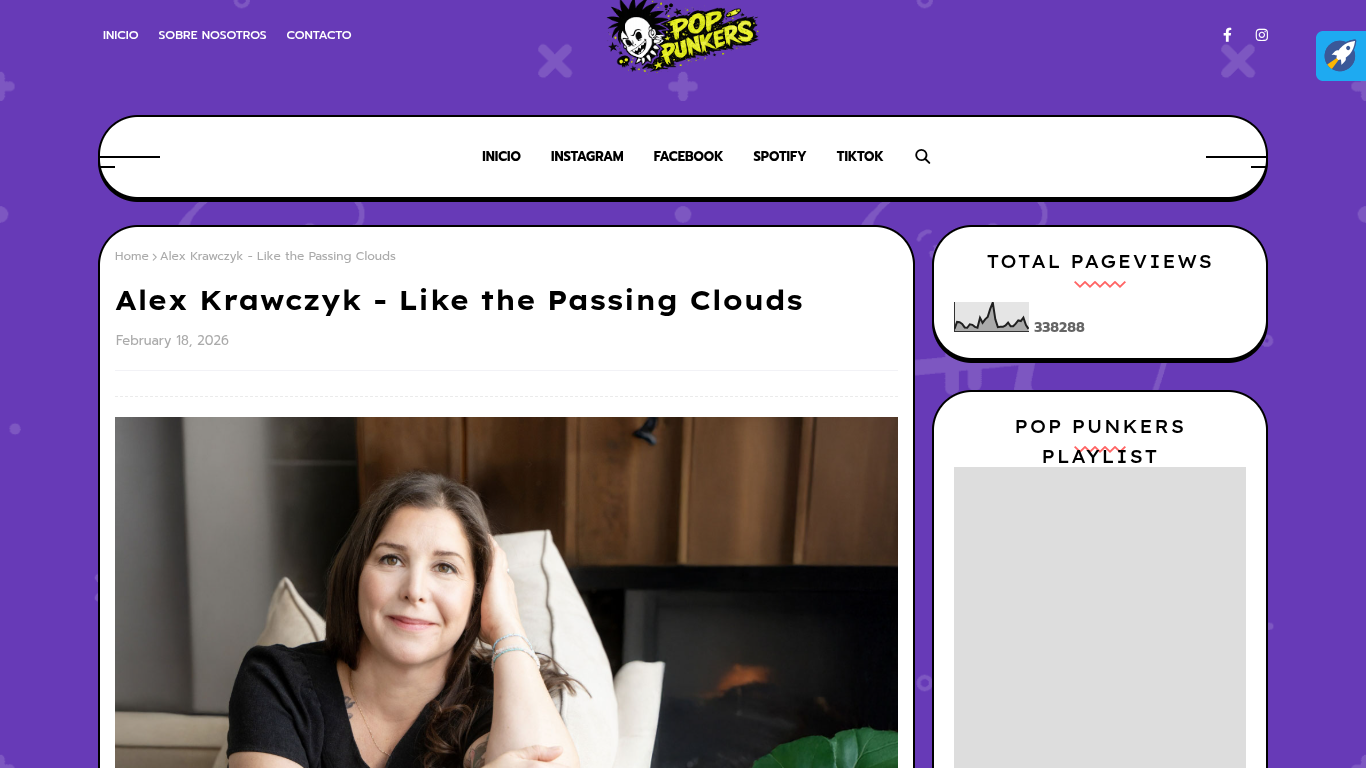Click the Pop Punkers logo
The width and height of the screenshot is (1366, 768).
683,36
